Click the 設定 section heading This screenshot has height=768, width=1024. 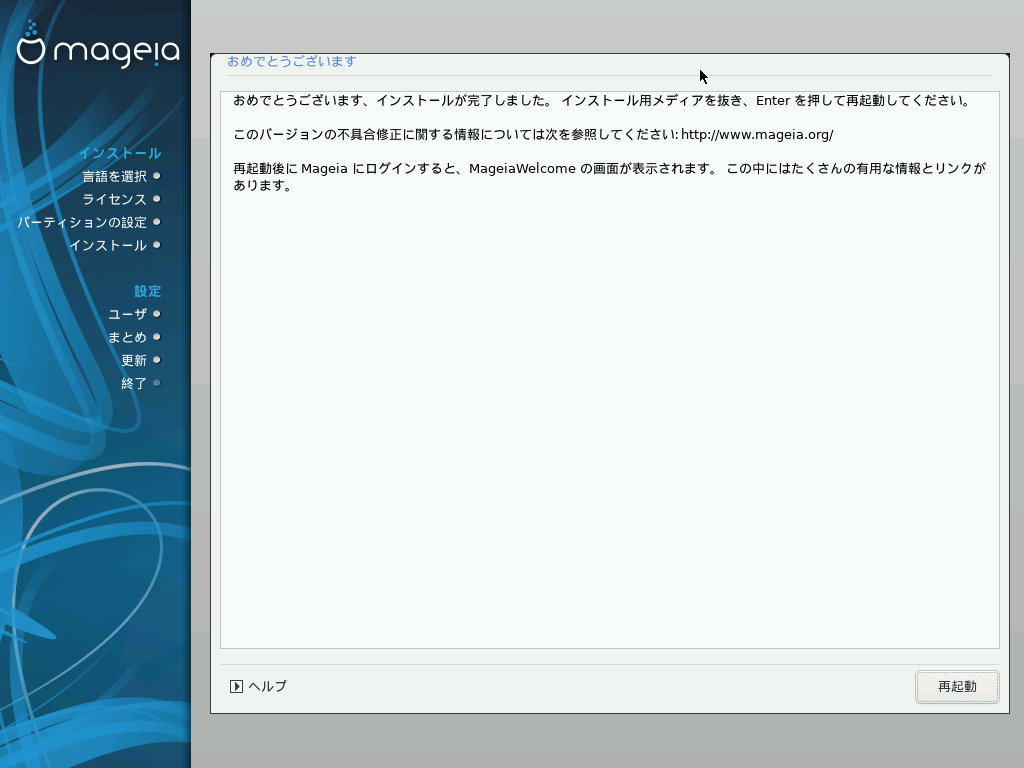pos(148,291)
